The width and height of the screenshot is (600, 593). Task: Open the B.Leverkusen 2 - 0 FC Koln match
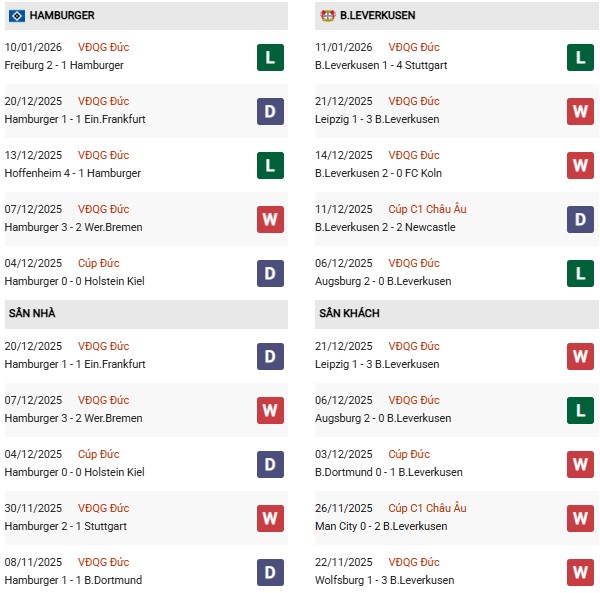[380, 174]
